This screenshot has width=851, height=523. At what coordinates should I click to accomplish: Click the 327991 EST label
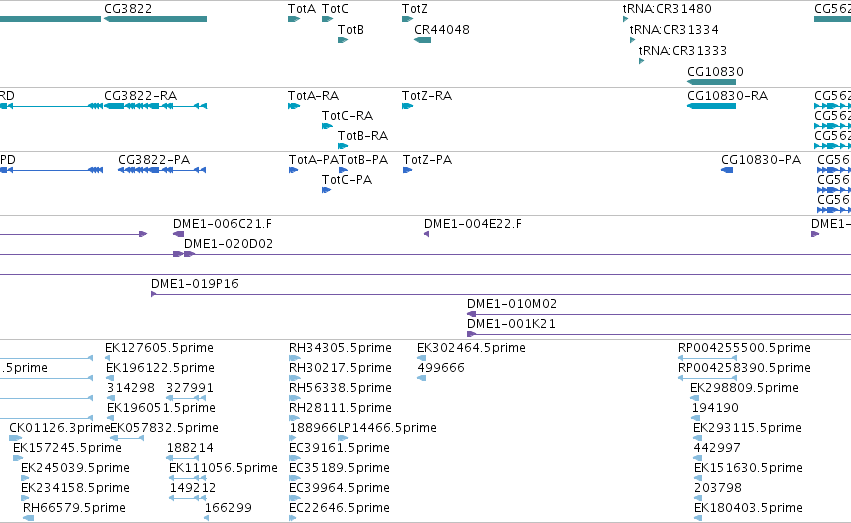[190, 388]
